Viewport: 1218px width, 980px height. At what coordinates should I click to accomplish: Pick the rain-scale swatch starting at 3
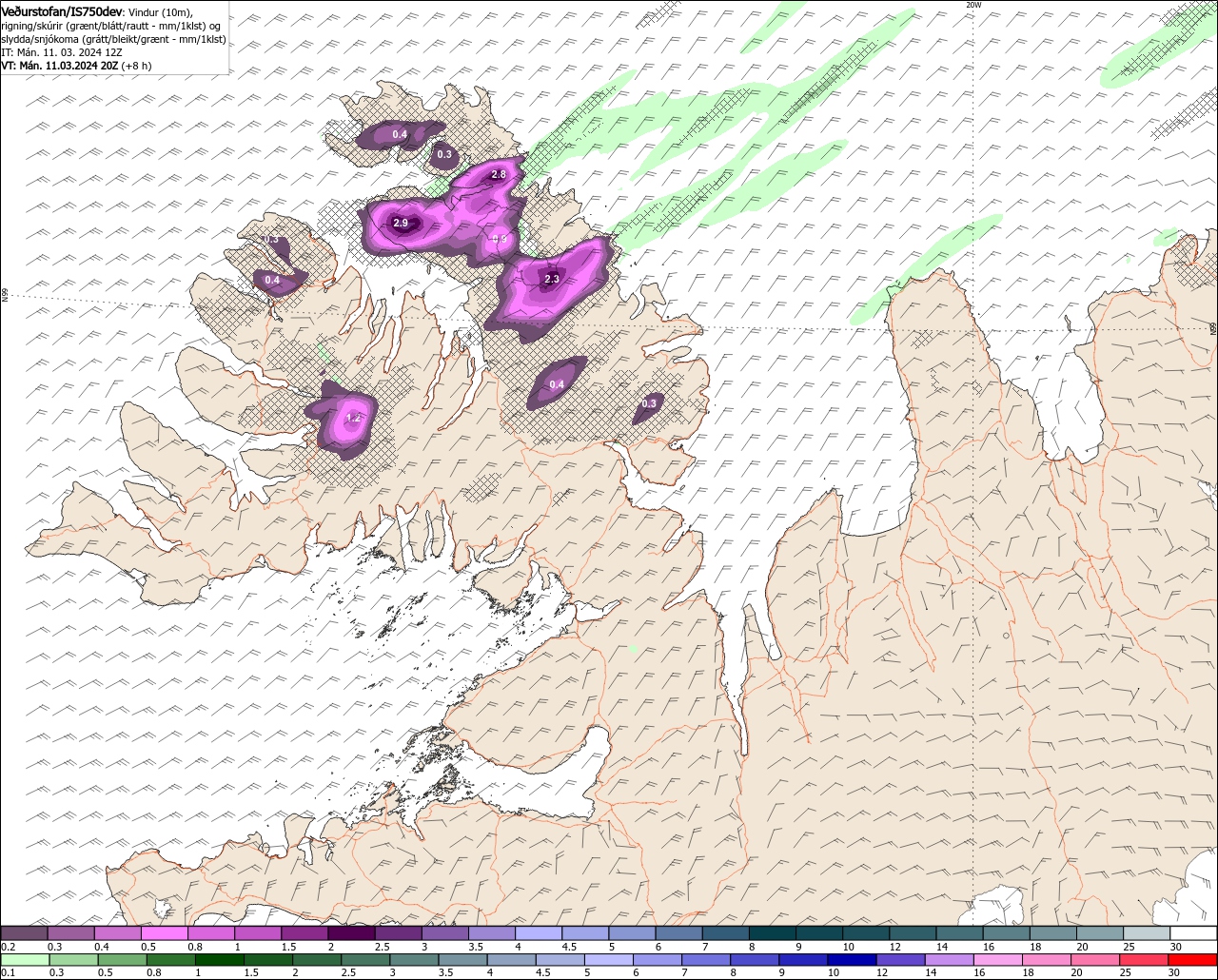pos(414,960)
